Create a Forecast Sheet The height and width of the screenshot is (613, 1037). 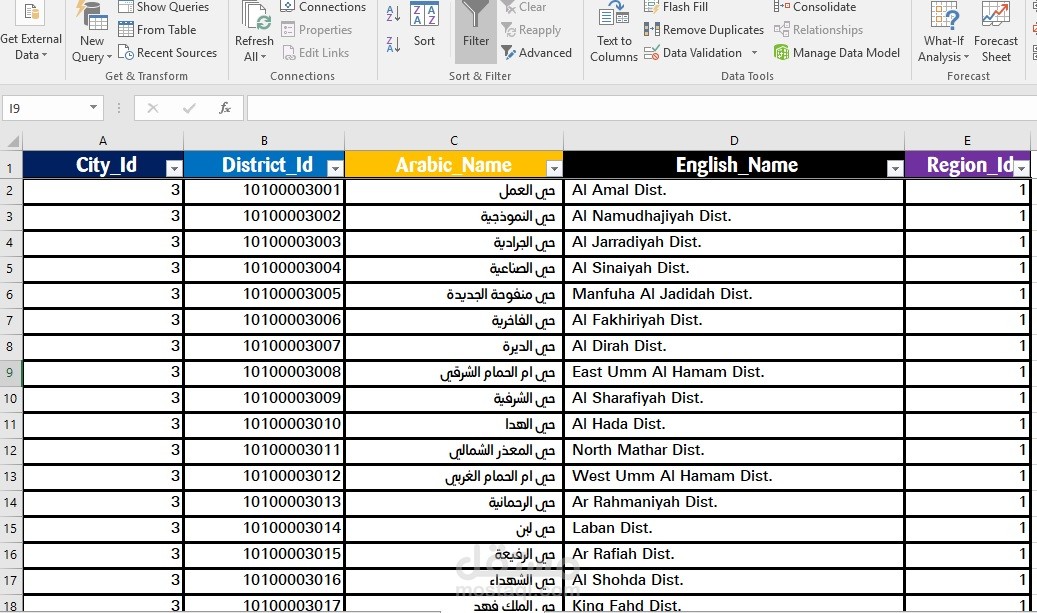pyautogui.click(x=995, y=32)
